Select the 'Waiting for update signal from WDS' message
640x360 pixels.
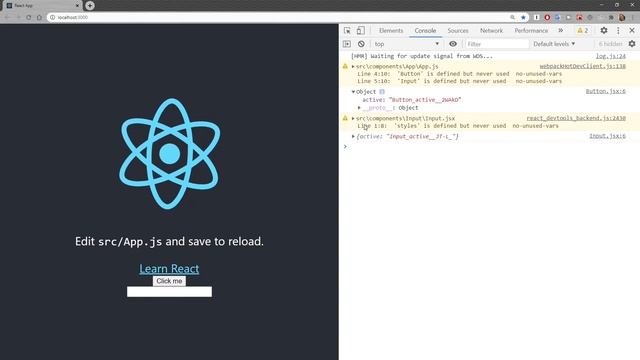422,56
